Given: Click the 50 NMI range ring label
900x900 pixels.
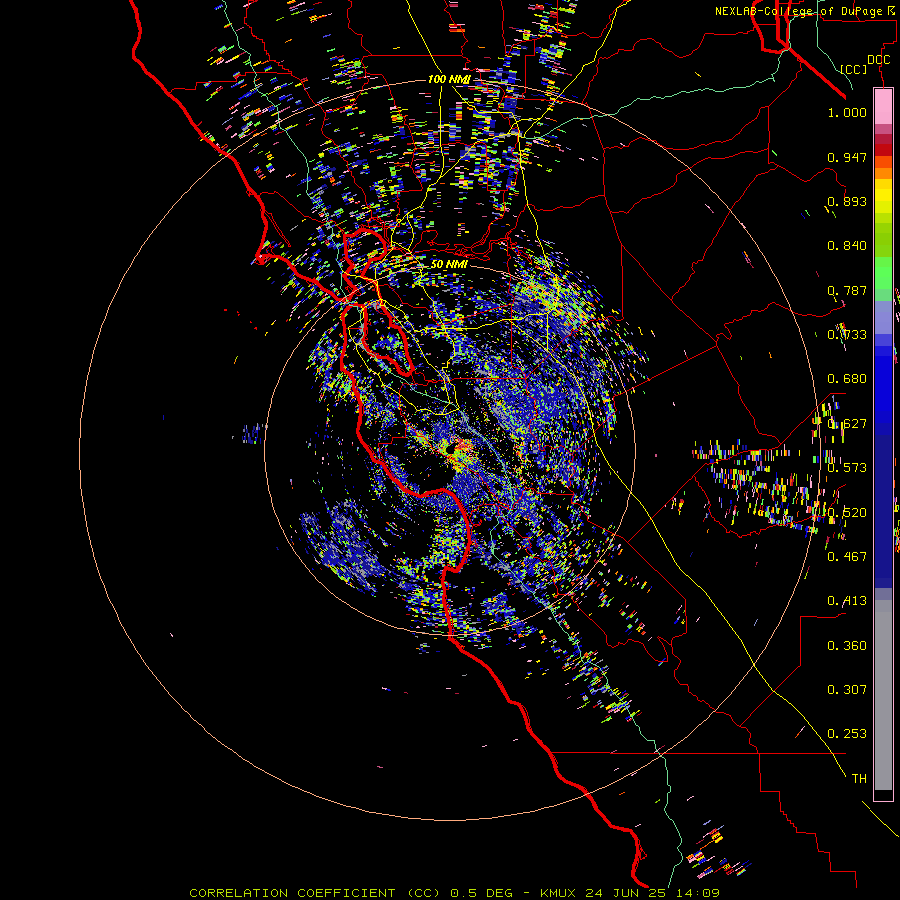Looking at the screenshot, I should [449, 264].
